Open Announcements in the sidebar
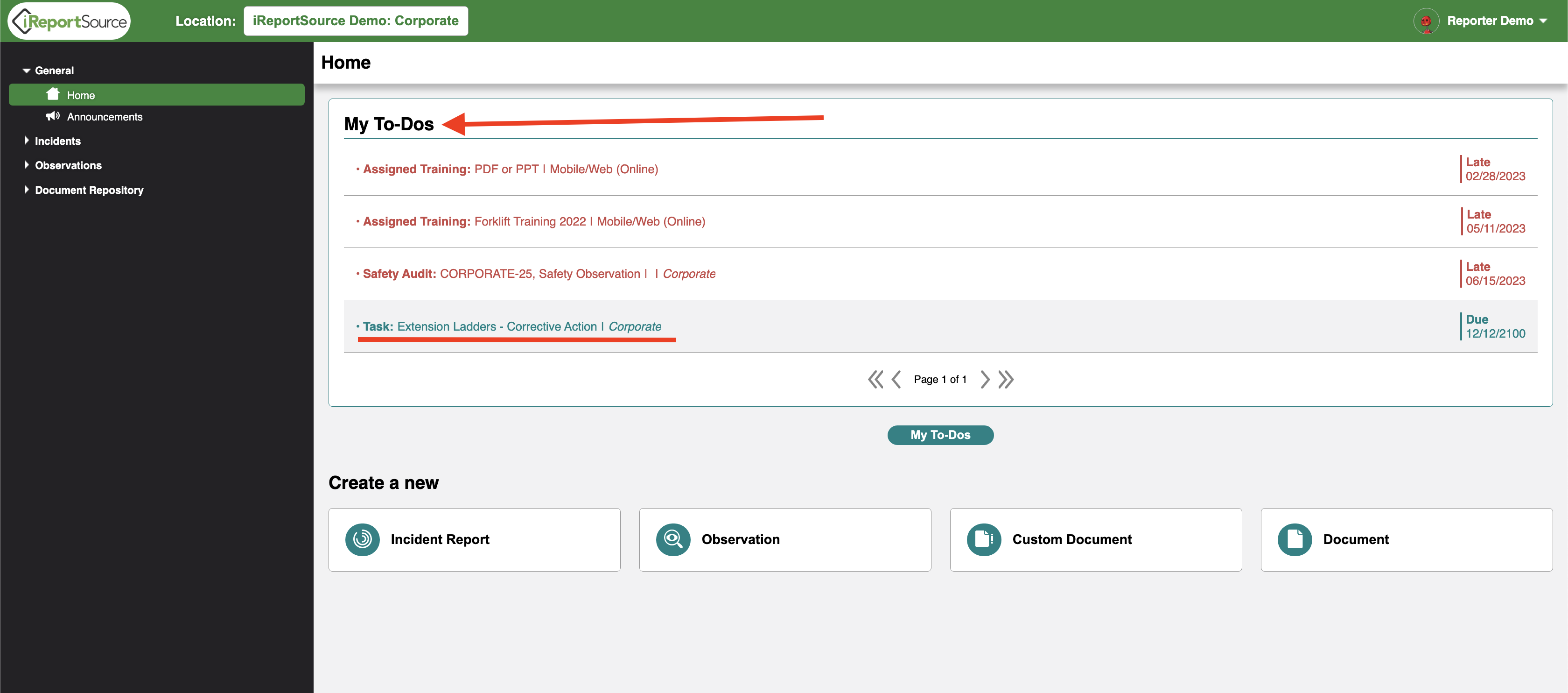Viewport: 1568px width, 693px height. point(105,117)
